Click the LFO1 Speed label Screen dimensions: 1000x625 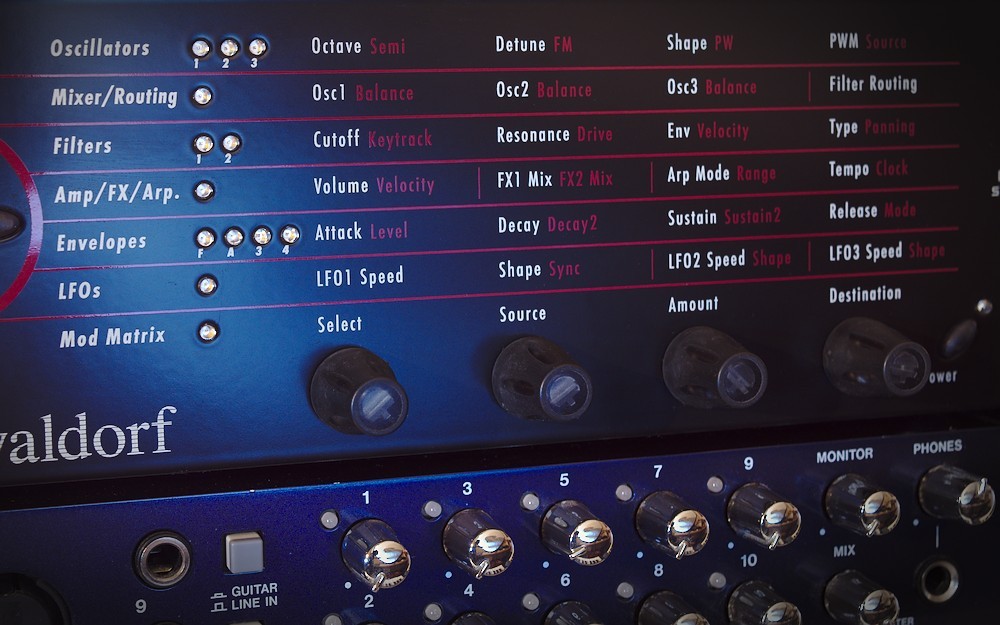[x=360, y=277]
